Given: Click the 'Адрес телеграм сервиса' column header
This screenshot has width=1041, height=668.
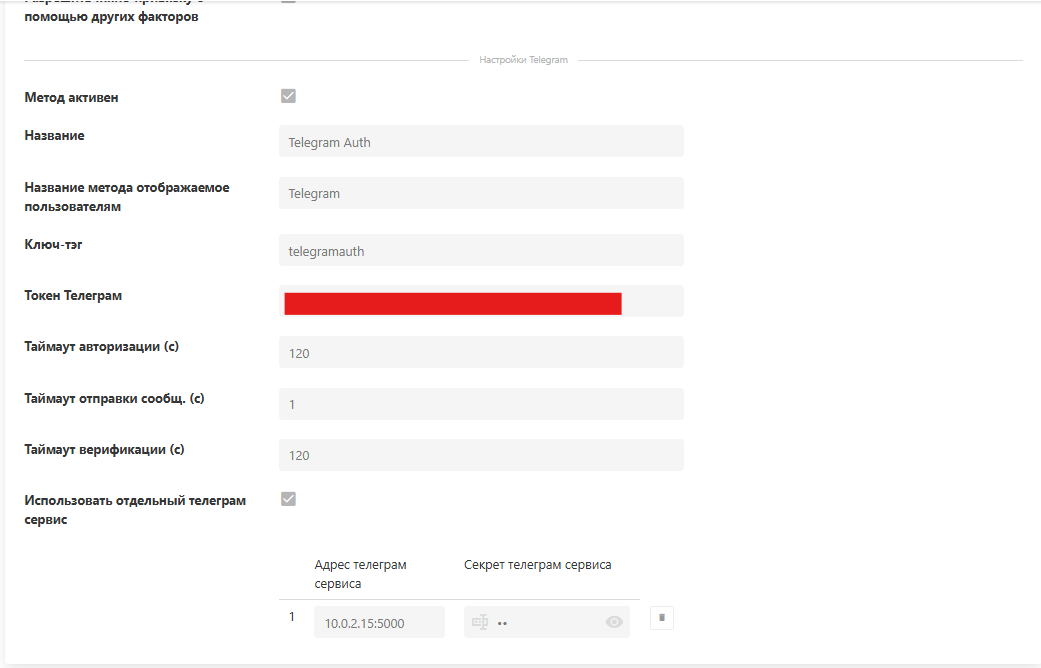Looking at the screenshot, I should (360, 574).
